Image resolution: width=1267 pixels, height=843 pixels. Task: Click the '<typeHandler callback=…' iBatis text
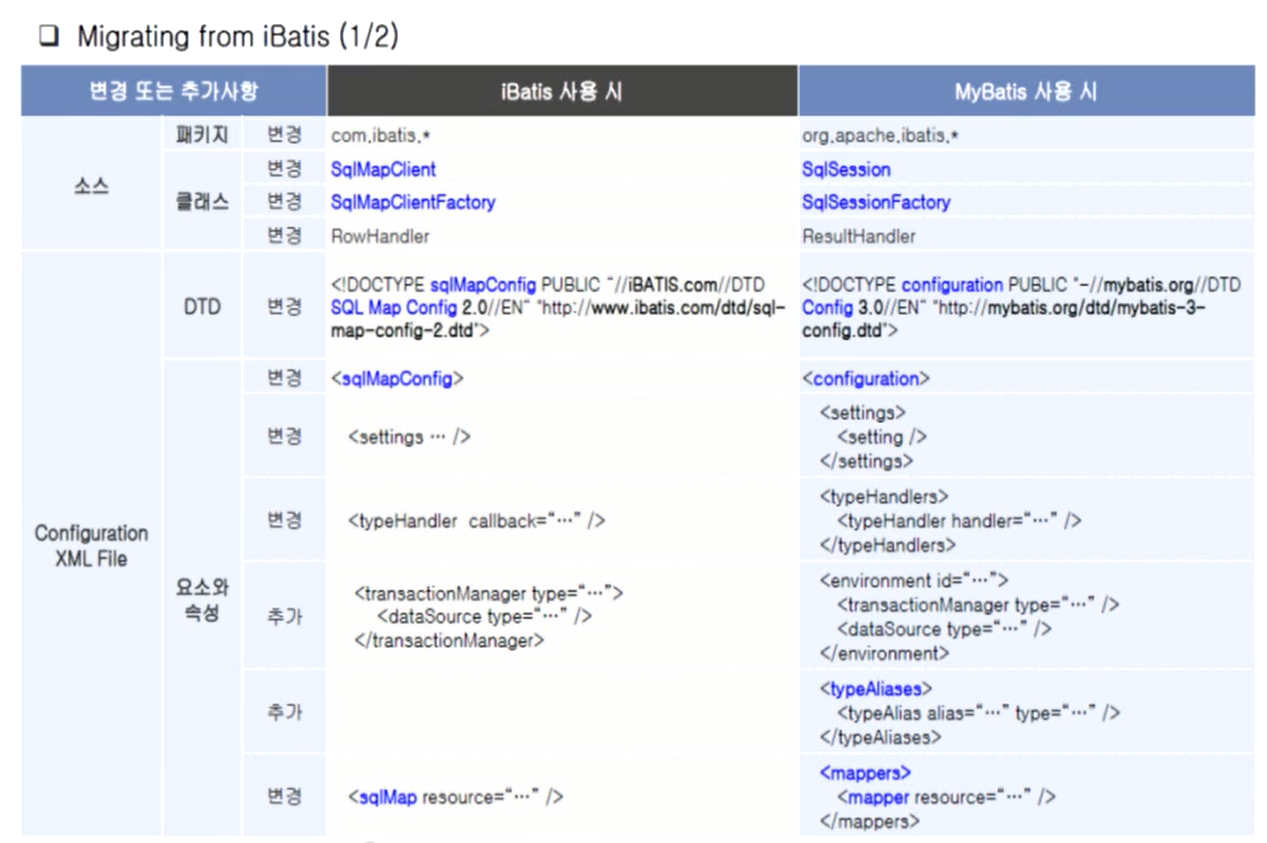(x=477, y=521)
